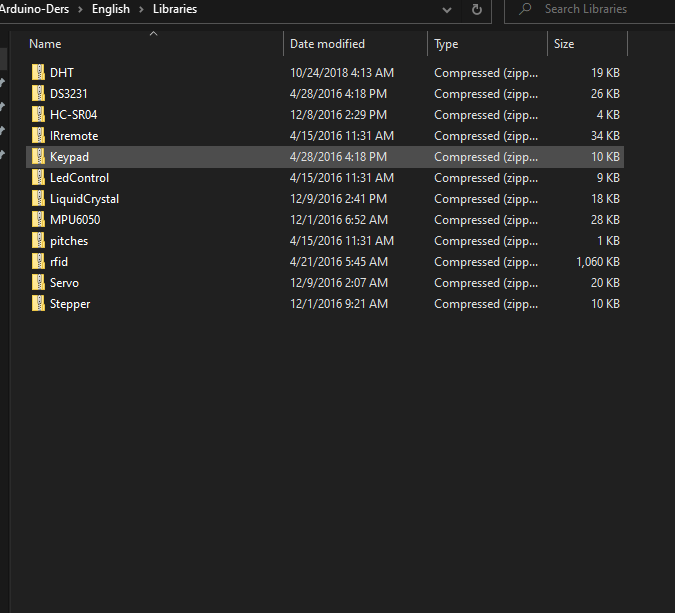
Task: Click the 10/24/2018 4:13 AM date cell
Action: point(342,72)
